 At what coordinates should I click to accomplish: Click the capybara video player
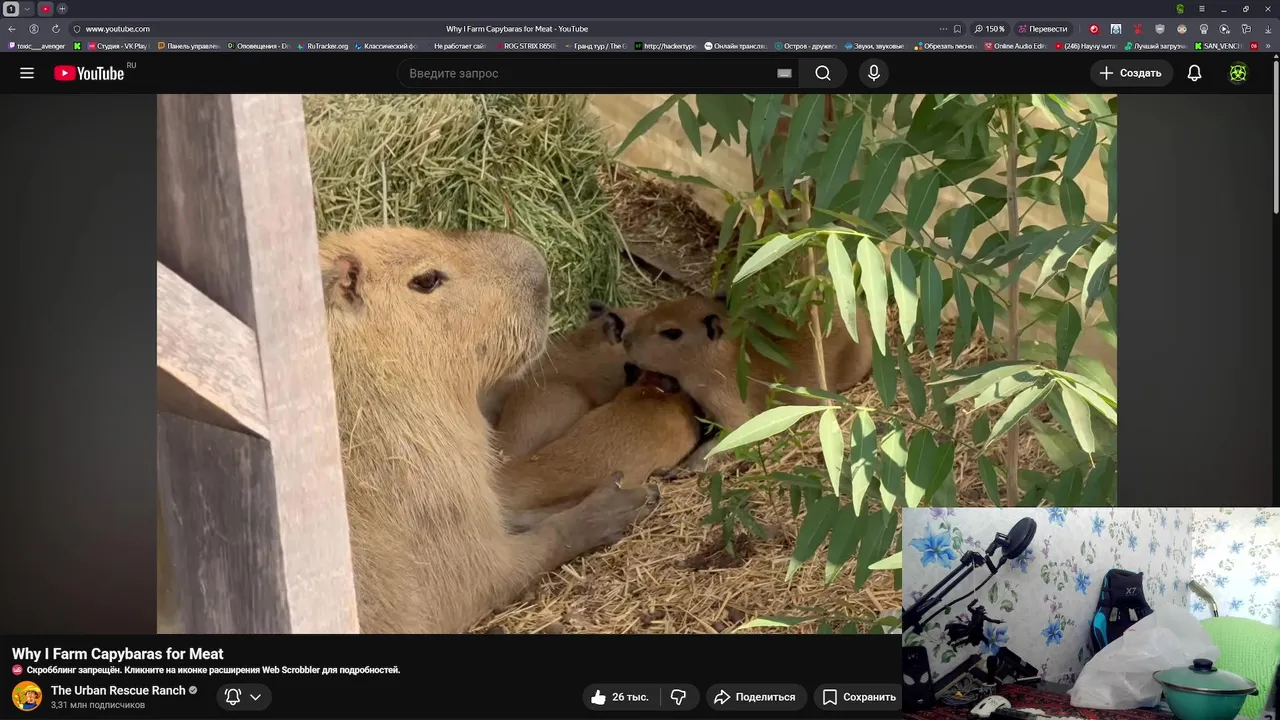point(637,364)
